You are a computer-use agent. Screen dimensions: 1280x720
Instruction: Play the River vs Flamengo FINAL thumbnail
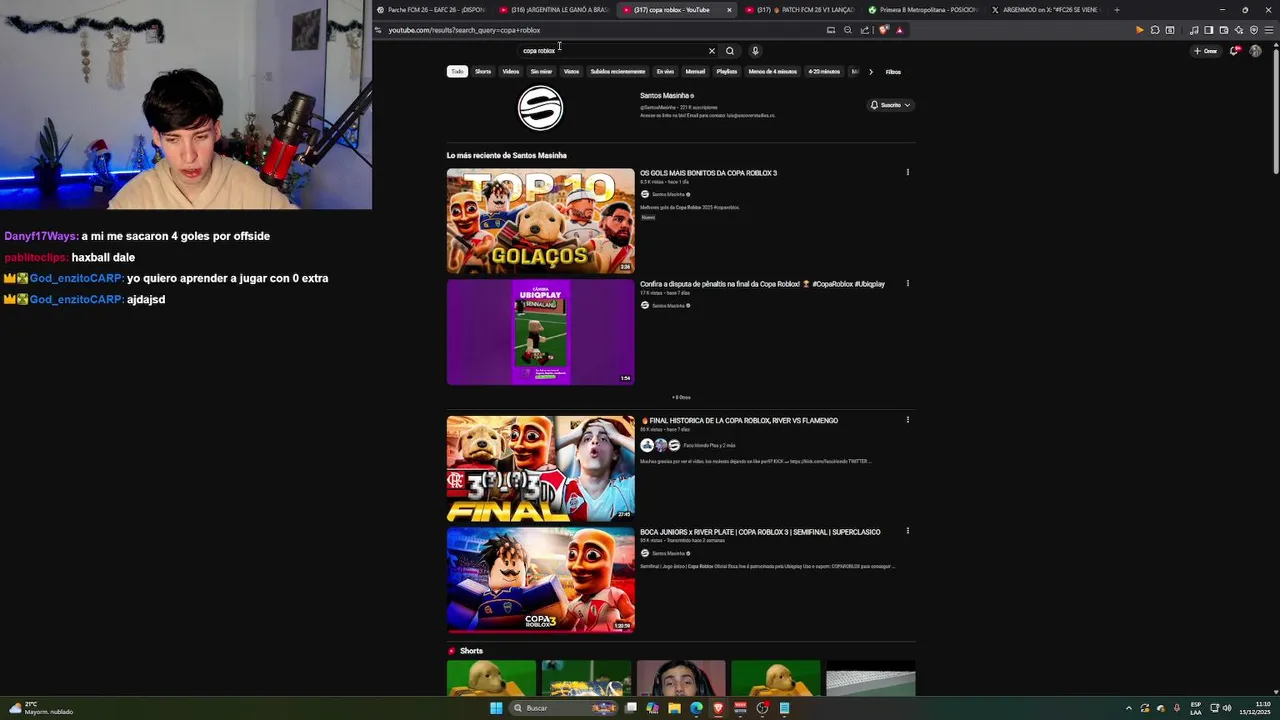540,469
